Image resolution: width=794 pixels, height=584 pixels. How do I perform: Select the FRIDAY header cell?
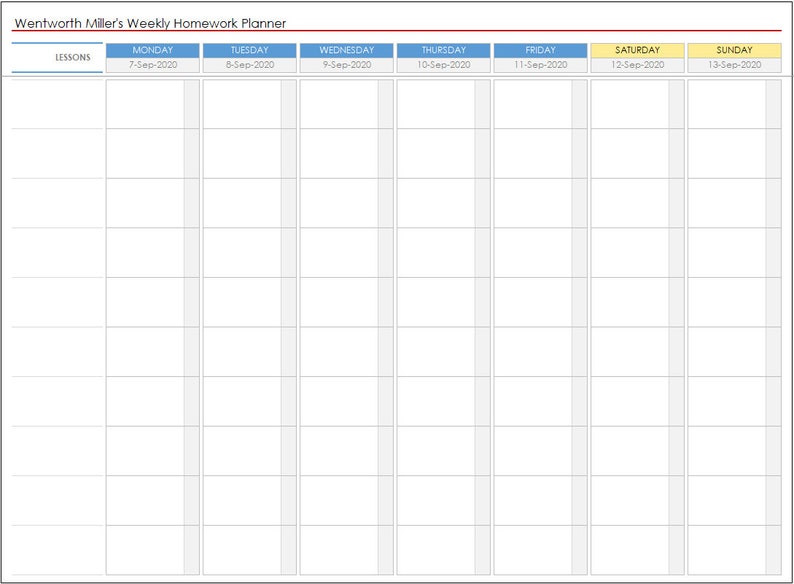[x=540, y=50]
